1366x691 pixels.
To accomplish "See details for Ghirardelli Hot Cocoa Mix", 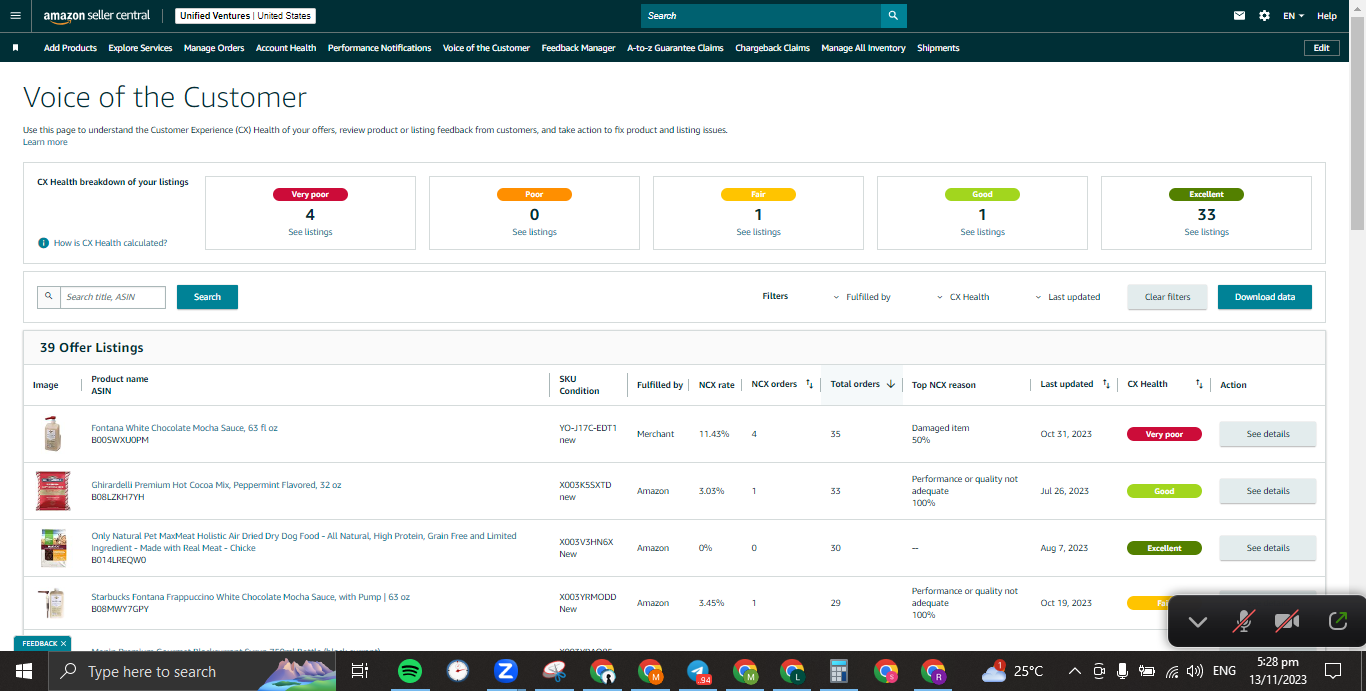I will (x=1268, y=491).
